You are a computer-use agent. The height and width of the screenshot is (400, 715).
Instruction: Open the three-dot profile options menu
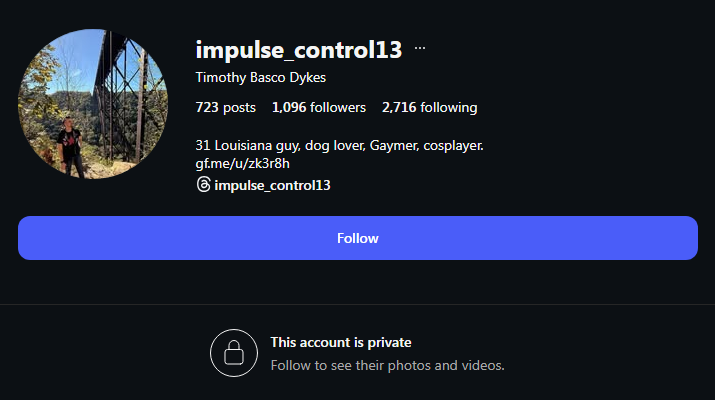click(x=420, y=48)
